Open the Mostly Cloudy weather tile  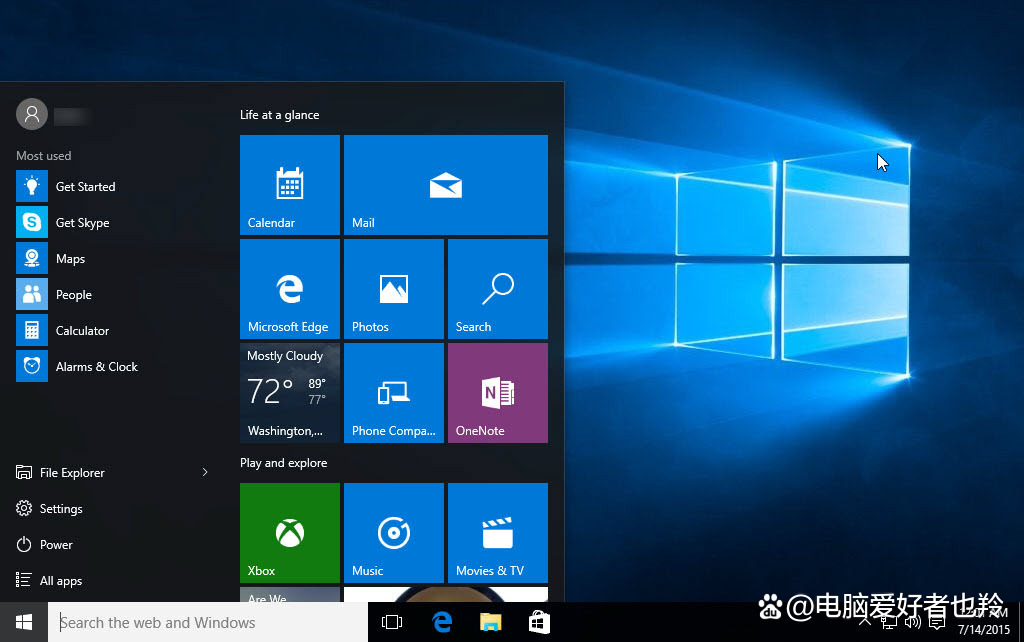point(290,393)
